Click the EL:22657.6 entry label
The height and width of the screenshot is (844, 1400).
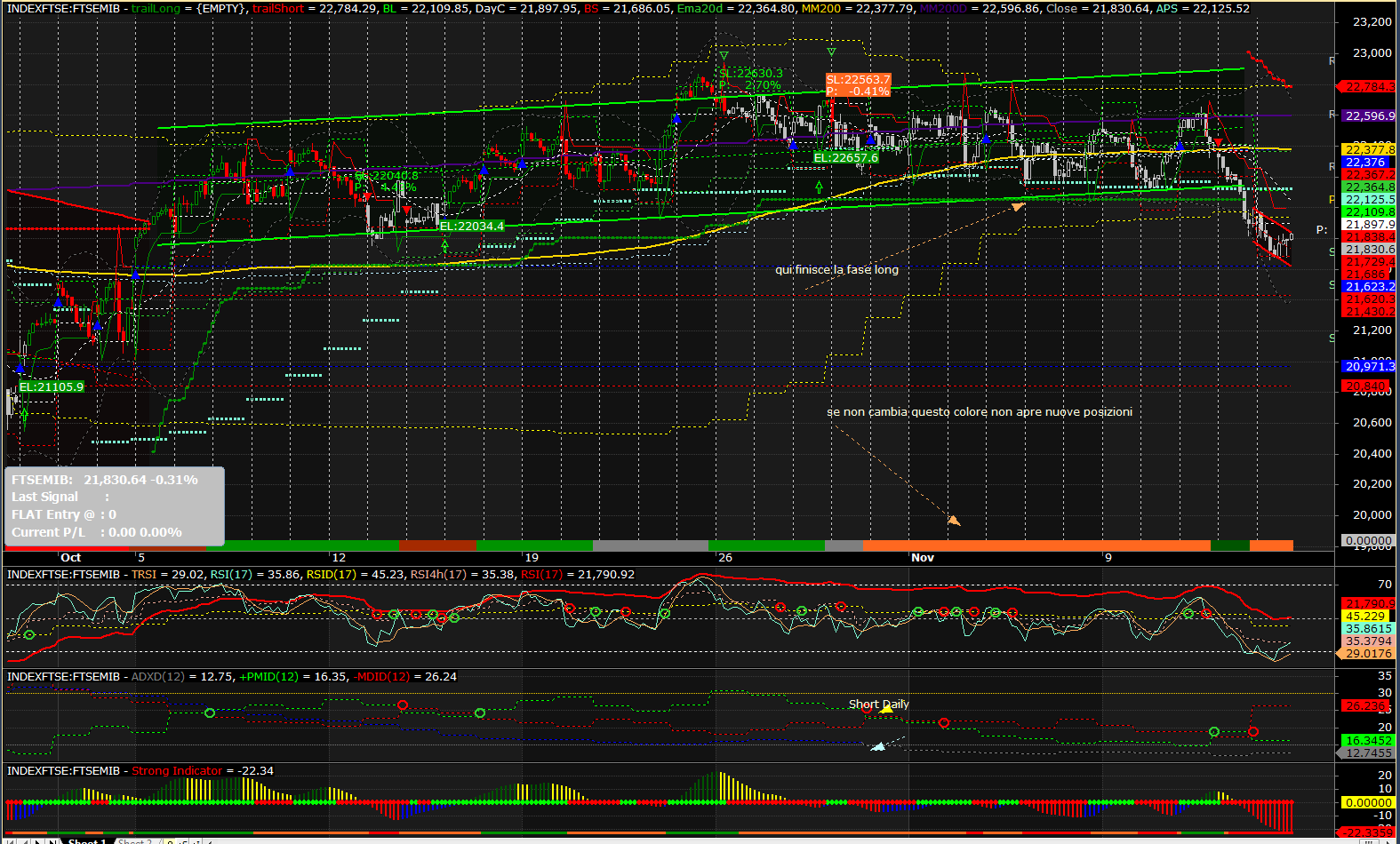(846, 158)
